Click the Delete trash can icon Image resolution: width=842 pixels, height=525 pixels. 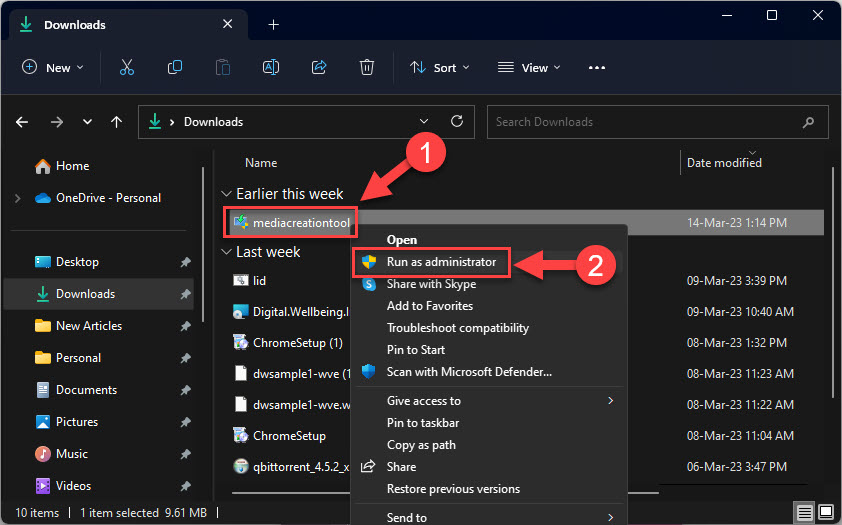[367, 68]
